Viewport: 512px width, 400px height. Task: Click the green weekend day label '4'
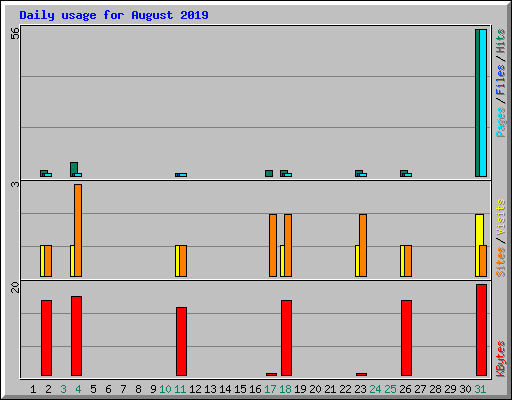click(78, 389)
